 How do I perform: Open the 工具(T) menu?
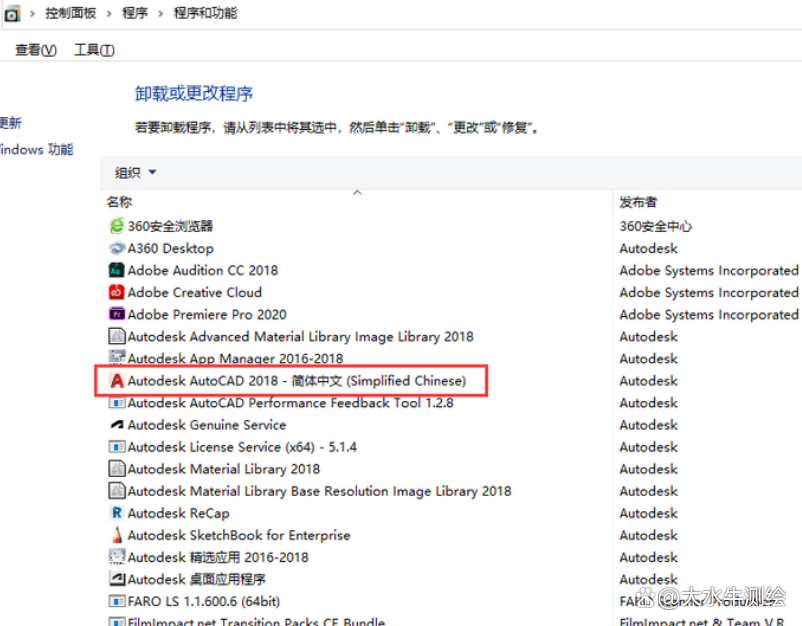coord(95,50)
